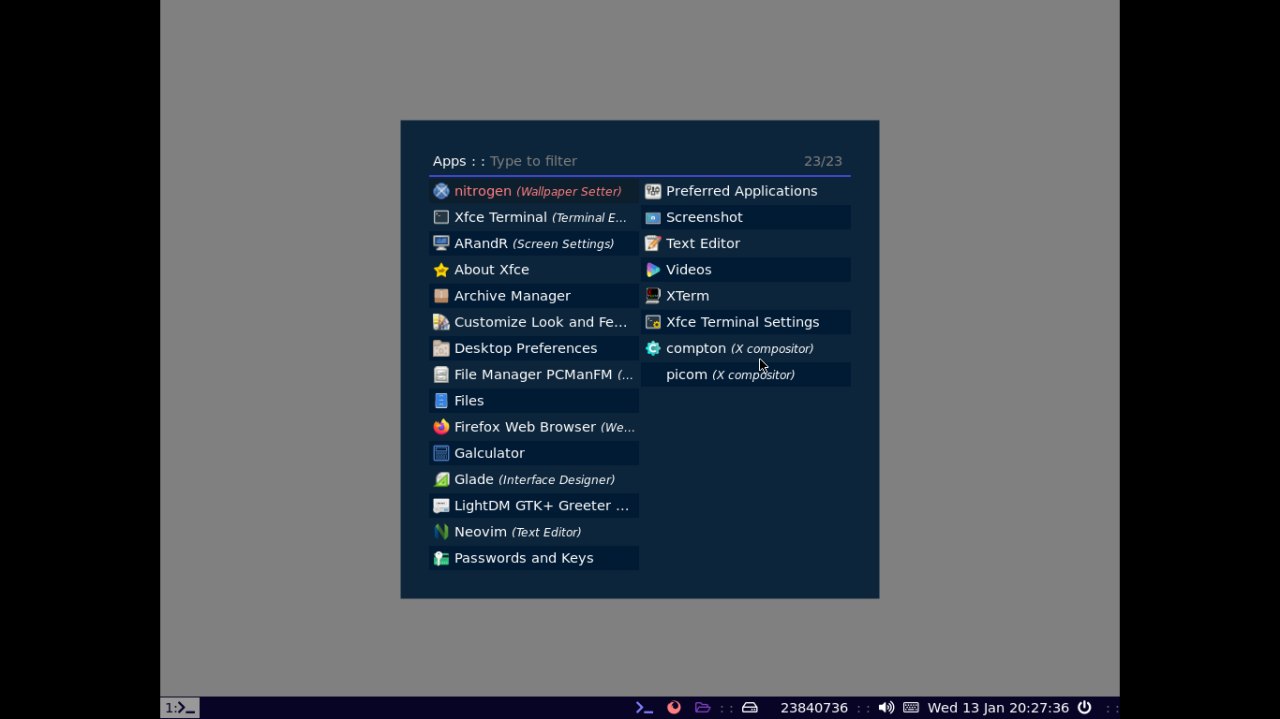
Task: Select the Text Editor entry label
Action: click(x=703, y=243)
